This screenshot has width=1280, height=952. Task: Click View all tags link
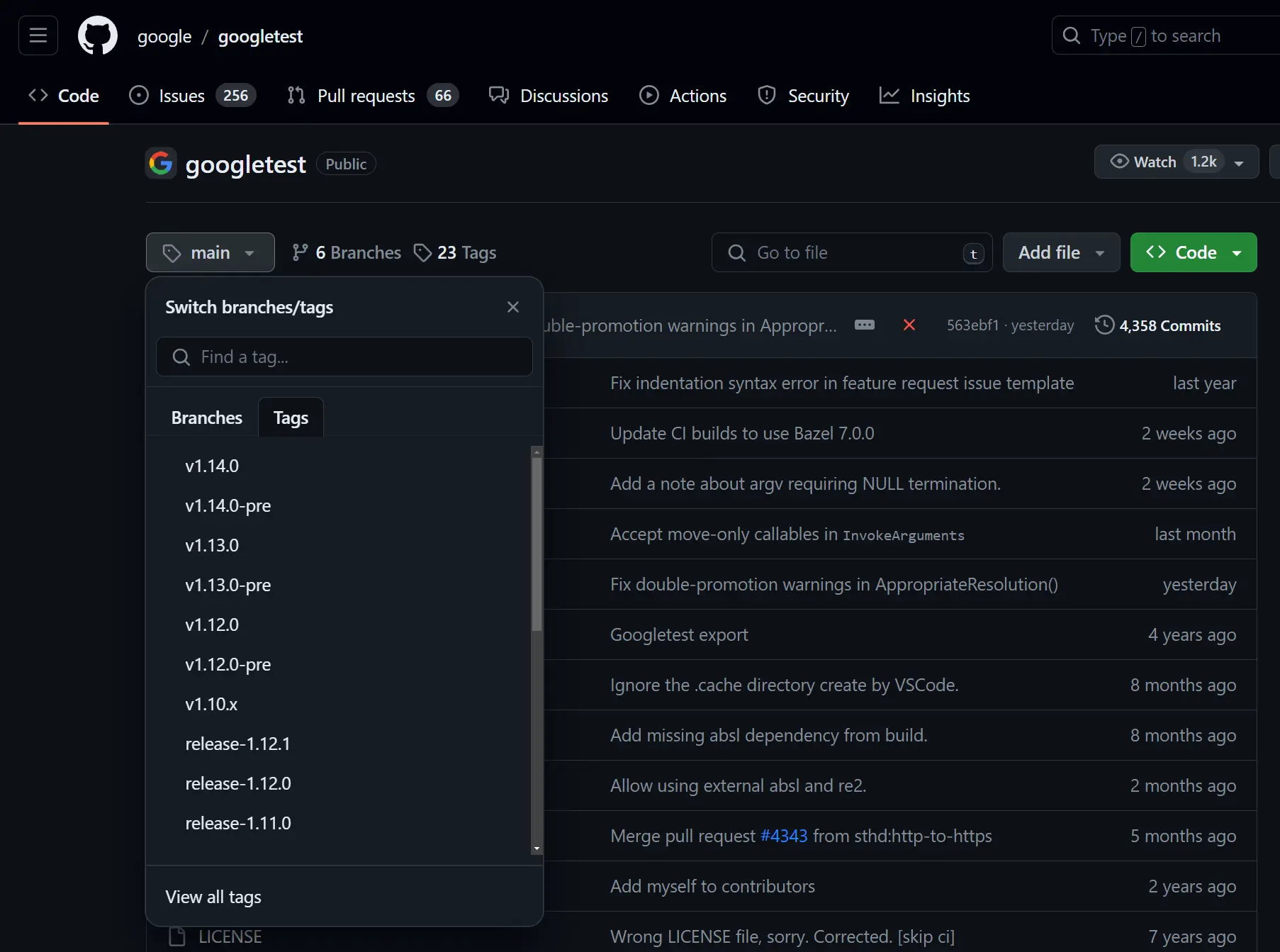pyautogui.click(x=213, y=897)
